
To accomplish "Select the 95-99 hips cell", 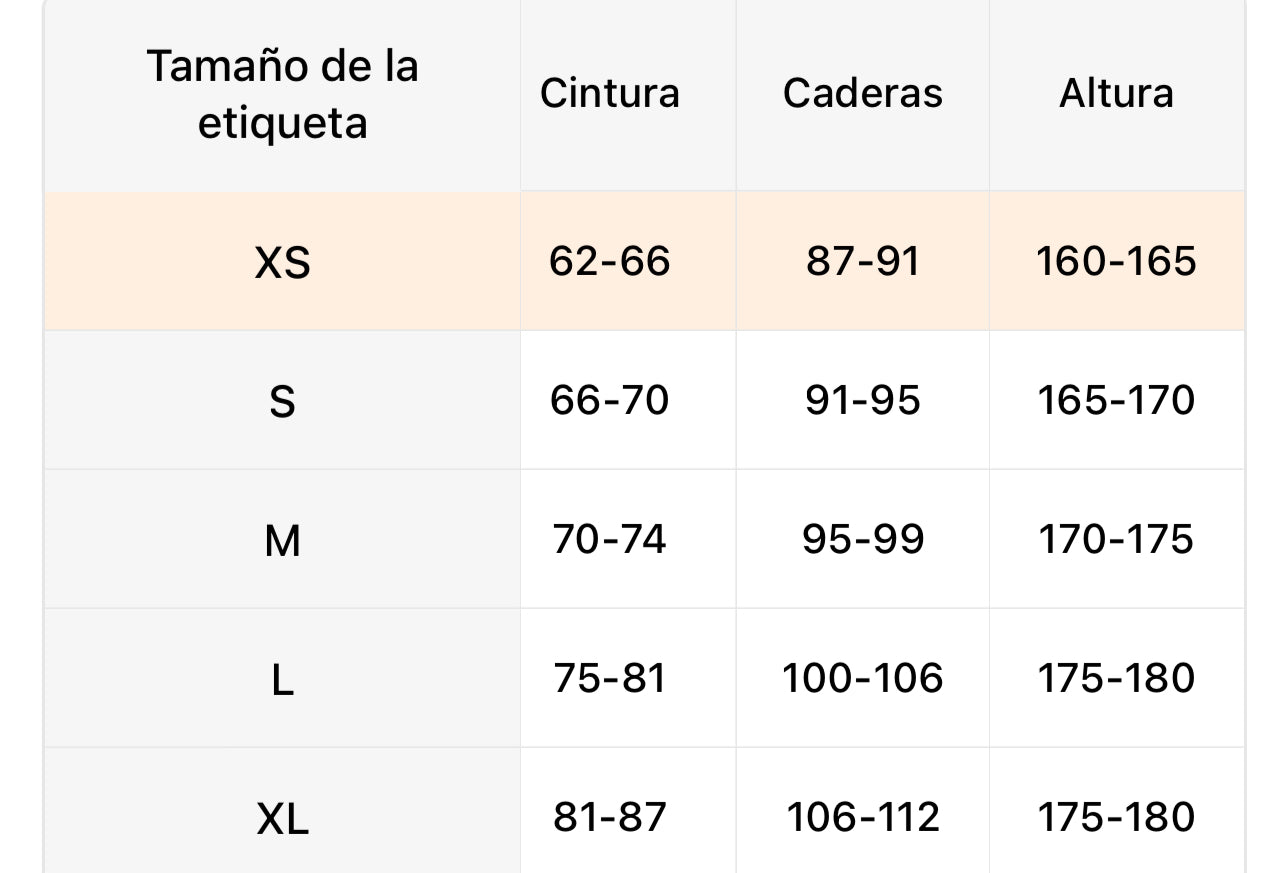I will pos(862,539).
